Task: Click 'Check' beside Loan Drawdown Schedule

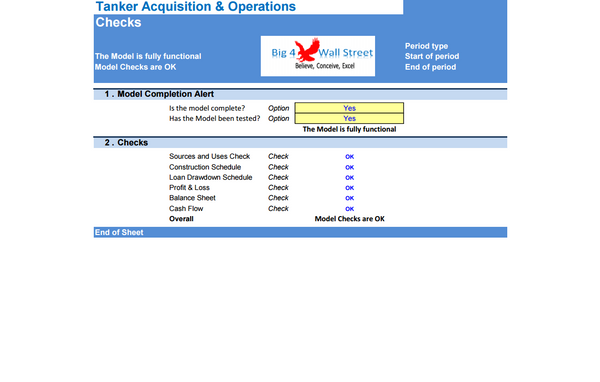Action: pyautogui.click(x=278, y=178)
